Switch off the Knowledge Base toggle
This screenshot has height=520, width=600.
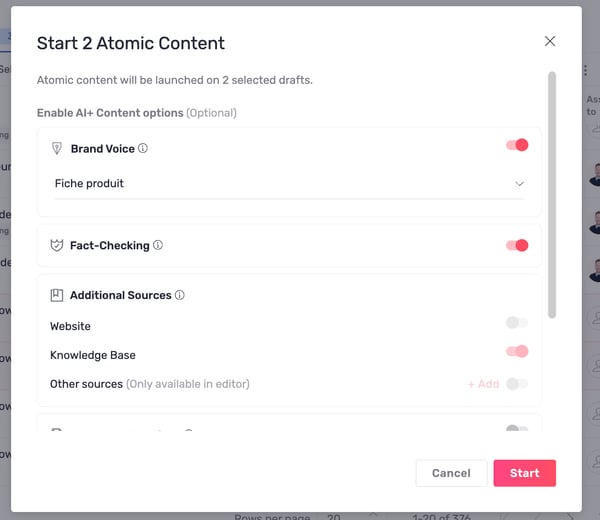pyautogui.click(x=516, y=352)
